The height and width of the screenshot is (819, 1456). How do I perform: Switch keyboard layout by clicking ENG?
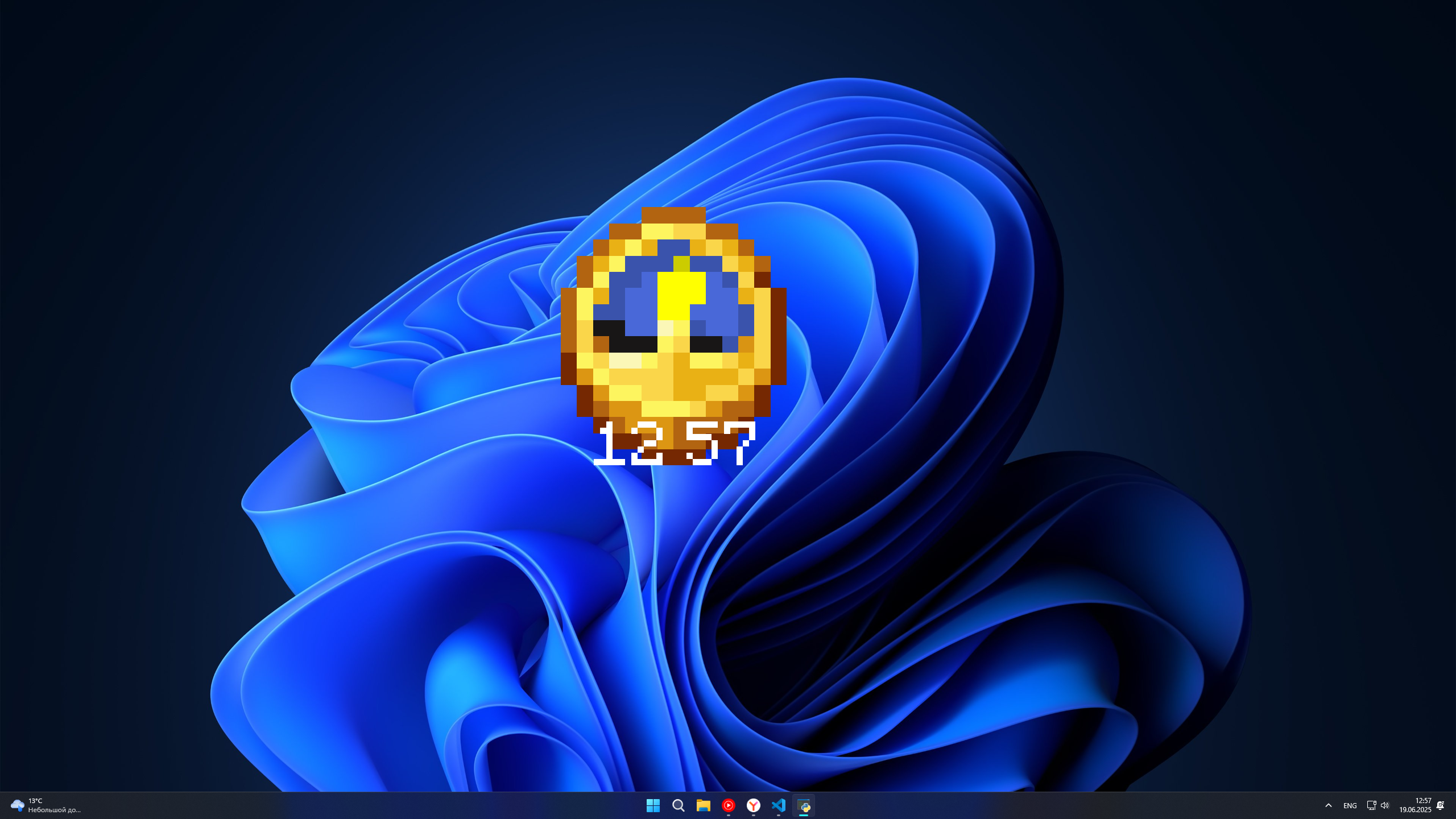[x=1349, y=805]
